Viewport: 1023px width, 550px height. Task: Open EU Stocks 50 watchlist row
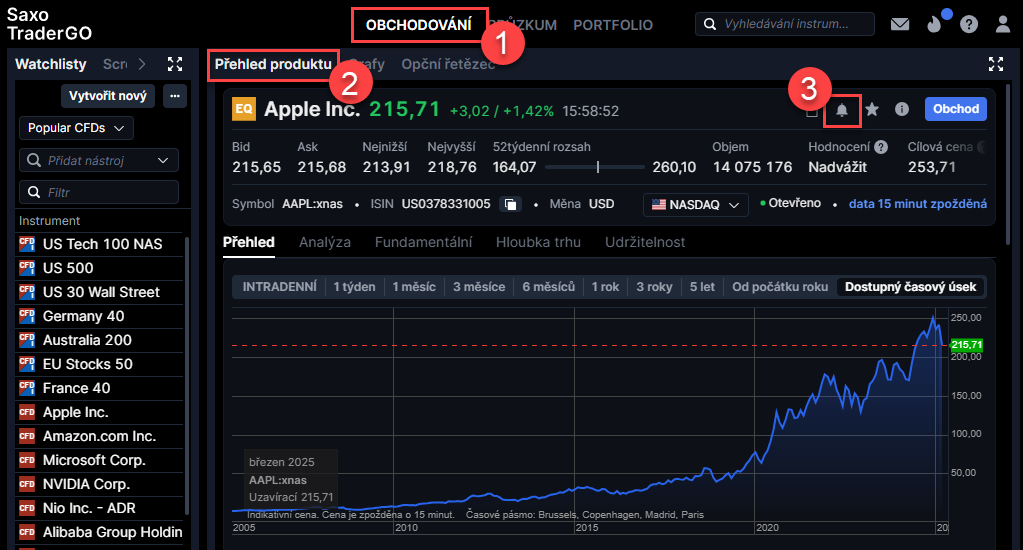click(x=99, y=364)
